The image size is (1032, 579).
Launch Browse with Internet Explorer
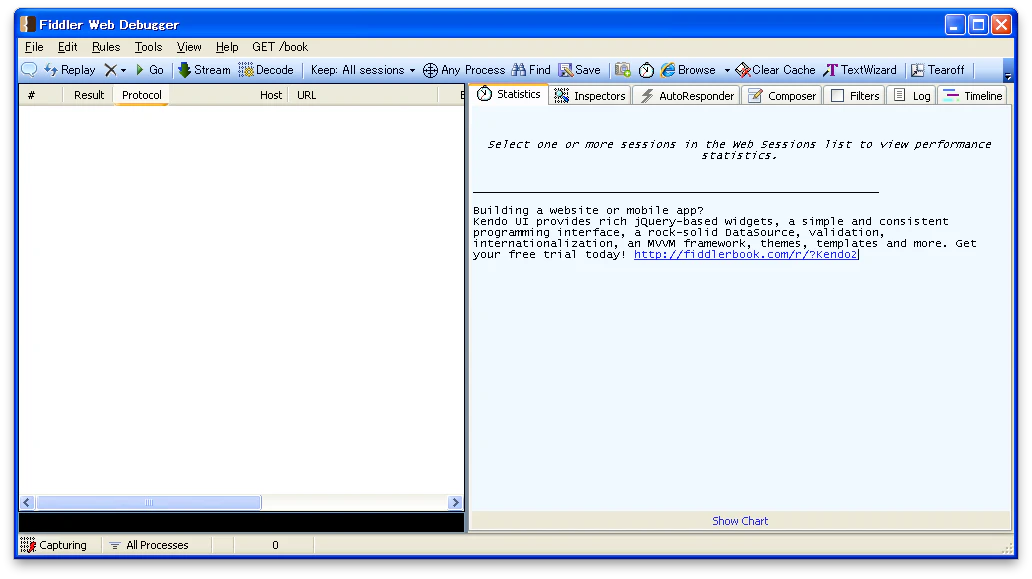688,70
